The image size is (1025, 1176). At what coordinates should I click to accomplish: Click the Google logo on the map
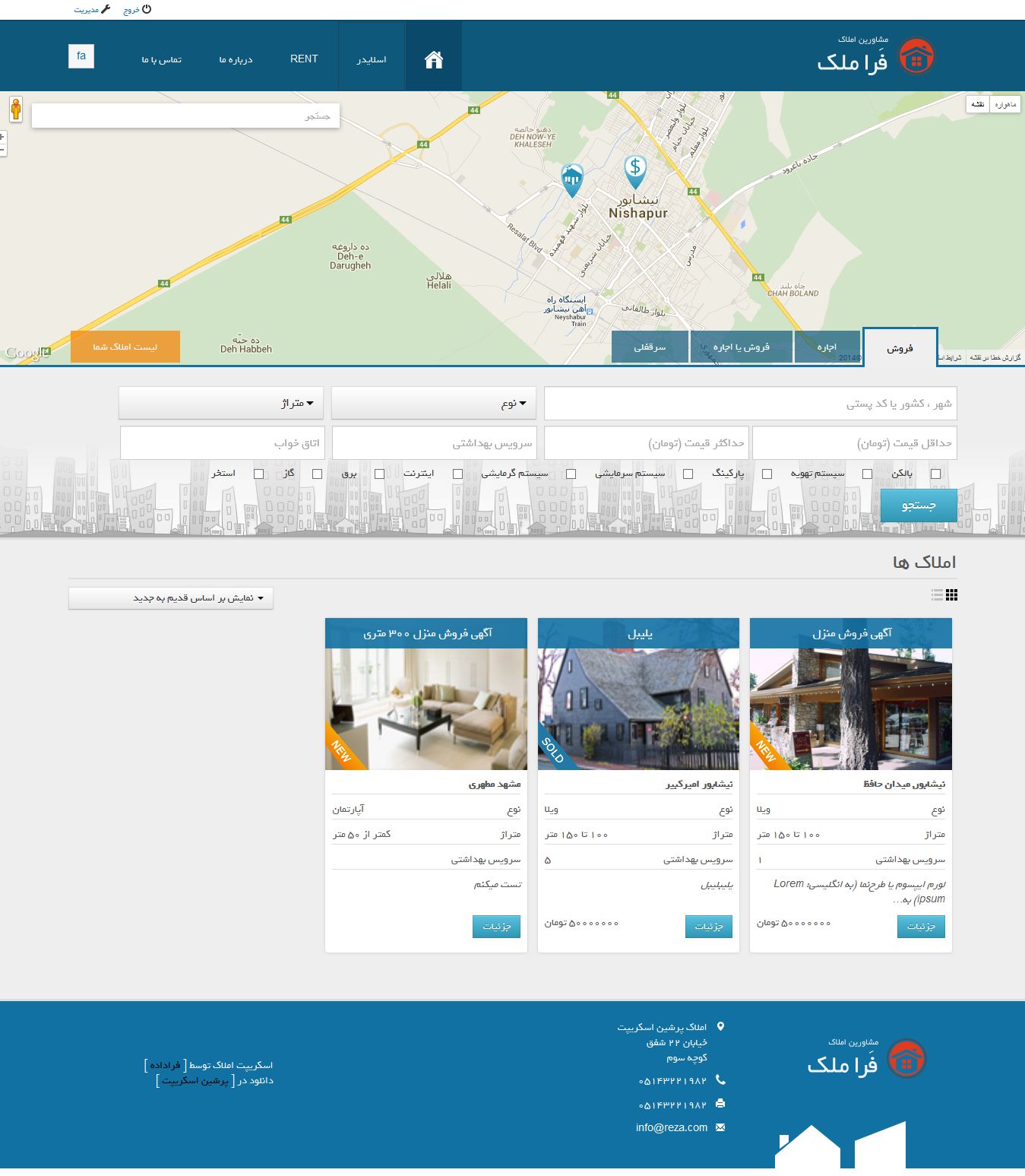point(27,353)
